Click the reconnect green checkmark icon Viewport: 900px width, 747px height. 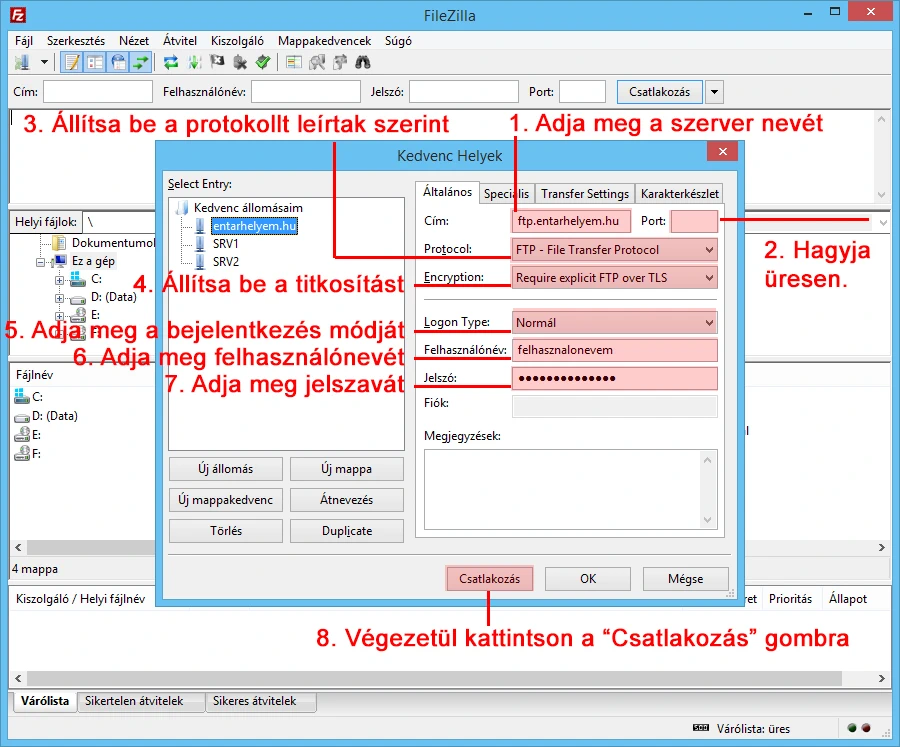263,62
